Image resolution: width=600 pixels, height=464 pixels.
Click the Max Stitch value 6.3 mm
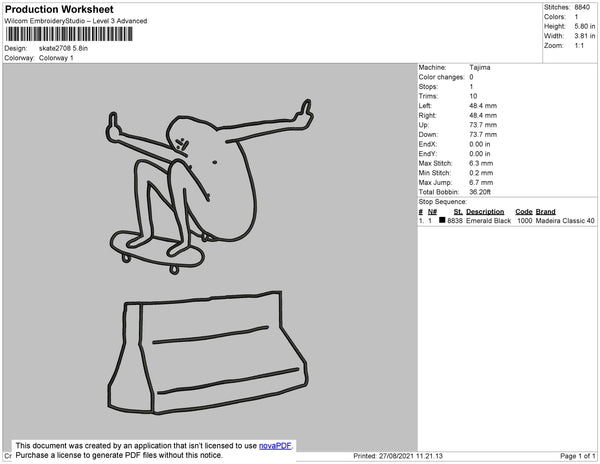click(481, 163)
